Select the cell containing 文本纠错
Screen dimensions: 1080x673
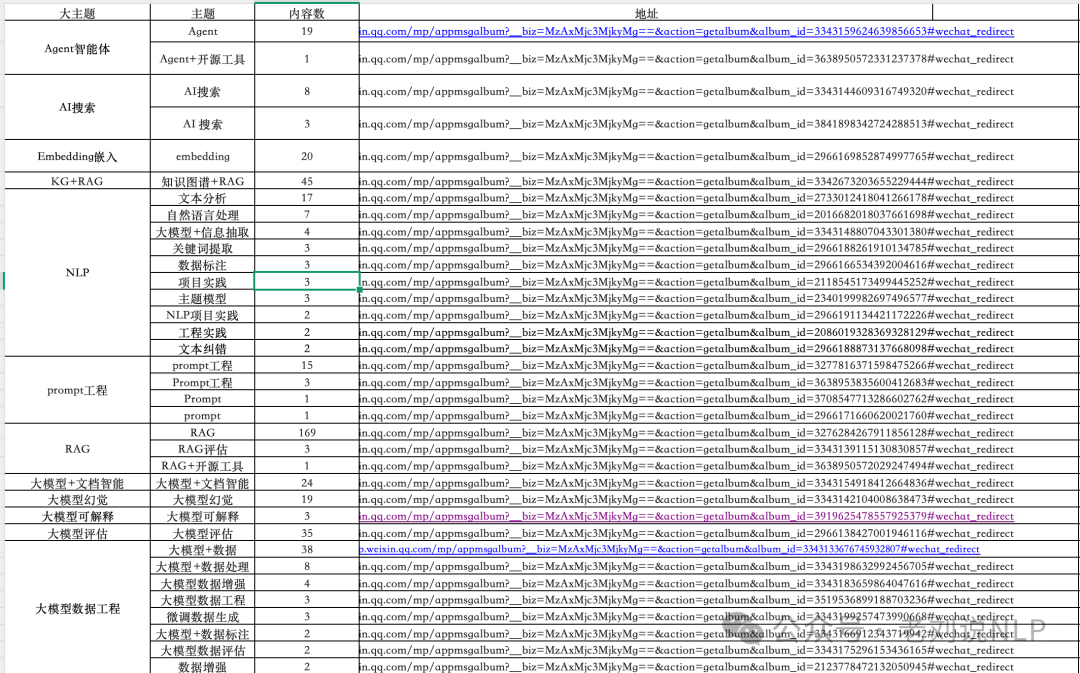click(203, 349)
